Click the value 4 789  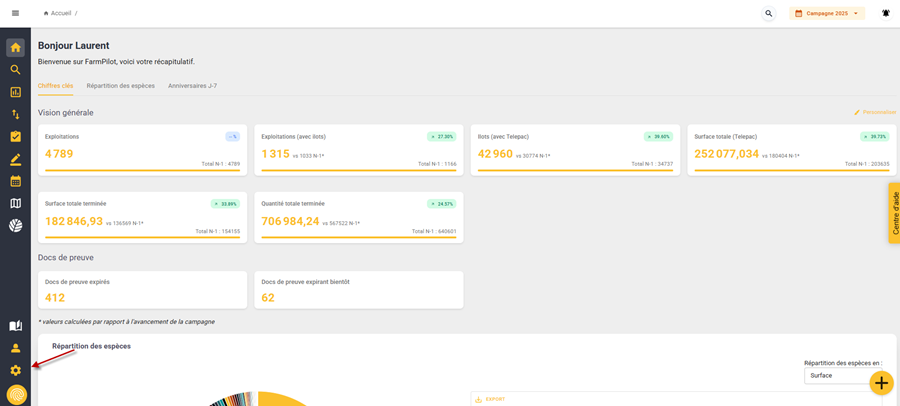click(59, 154)
